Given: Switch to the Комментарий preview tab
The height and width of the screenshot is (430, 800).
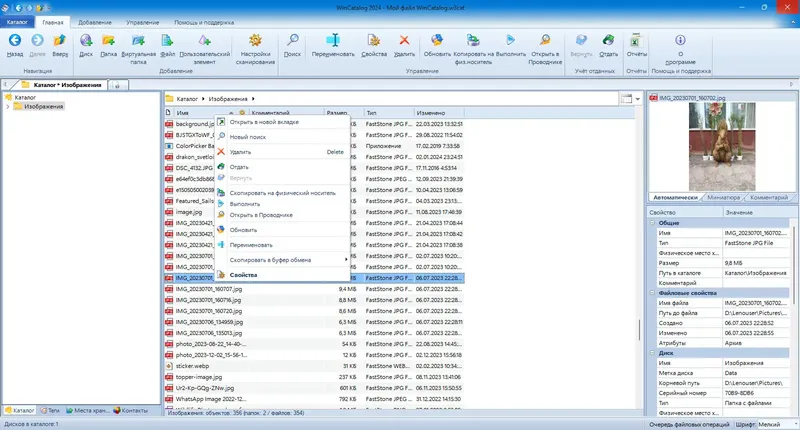Looking at the screenshot, I should click(769, 197).
